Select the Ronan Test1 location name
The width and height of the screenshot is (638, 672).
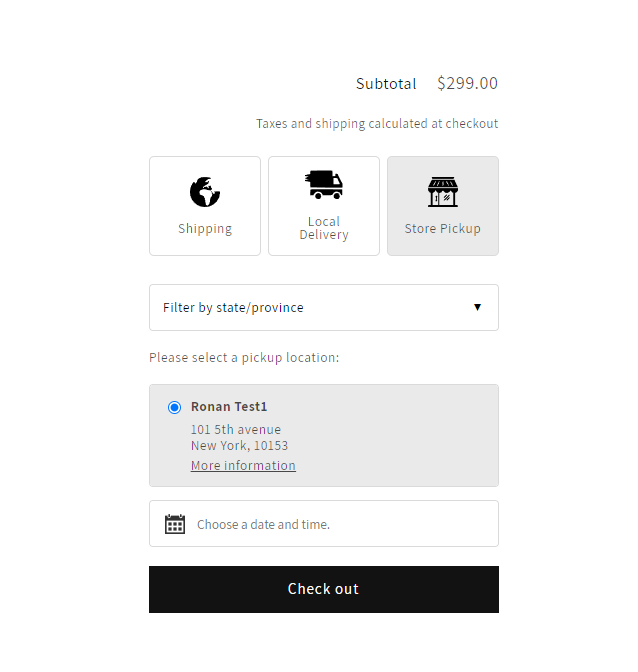click(229, 407)
